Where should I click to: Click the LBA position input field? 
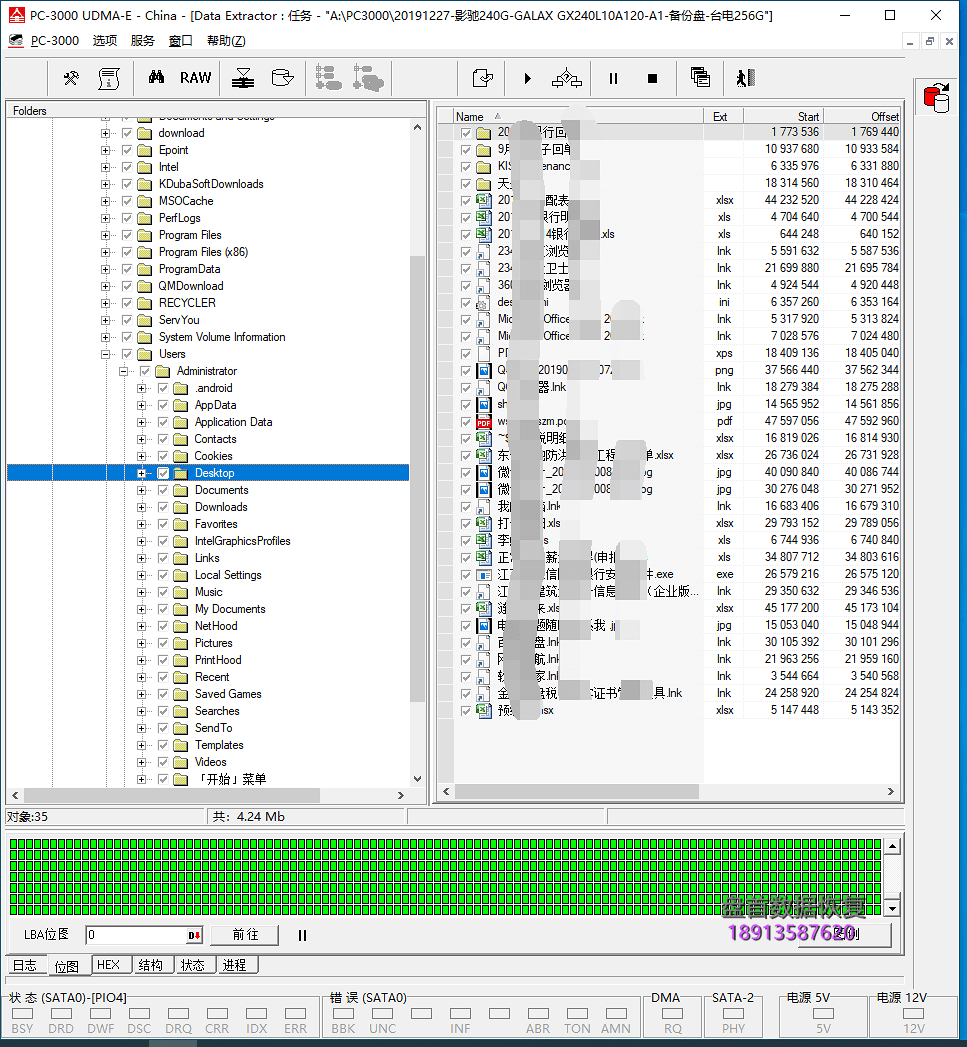click(137, 935)
